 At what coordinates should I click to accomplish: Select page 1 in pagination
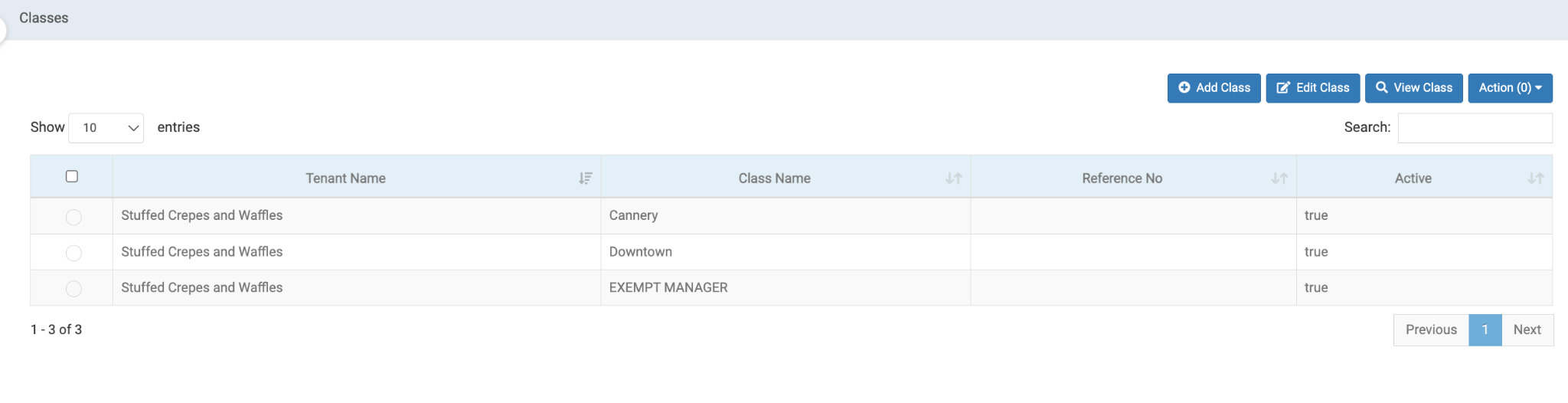tap(1485, 330)
